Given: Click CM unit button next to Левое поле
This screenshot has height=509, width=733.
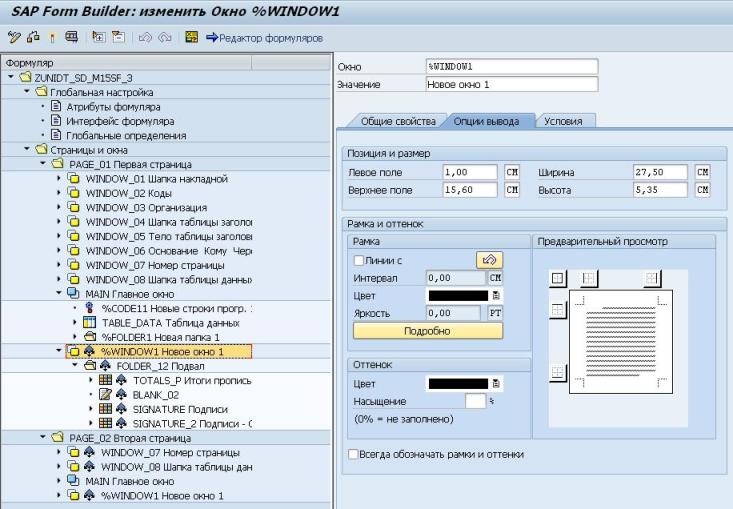Looking at the screenshot, I should (x=512, y=172).
